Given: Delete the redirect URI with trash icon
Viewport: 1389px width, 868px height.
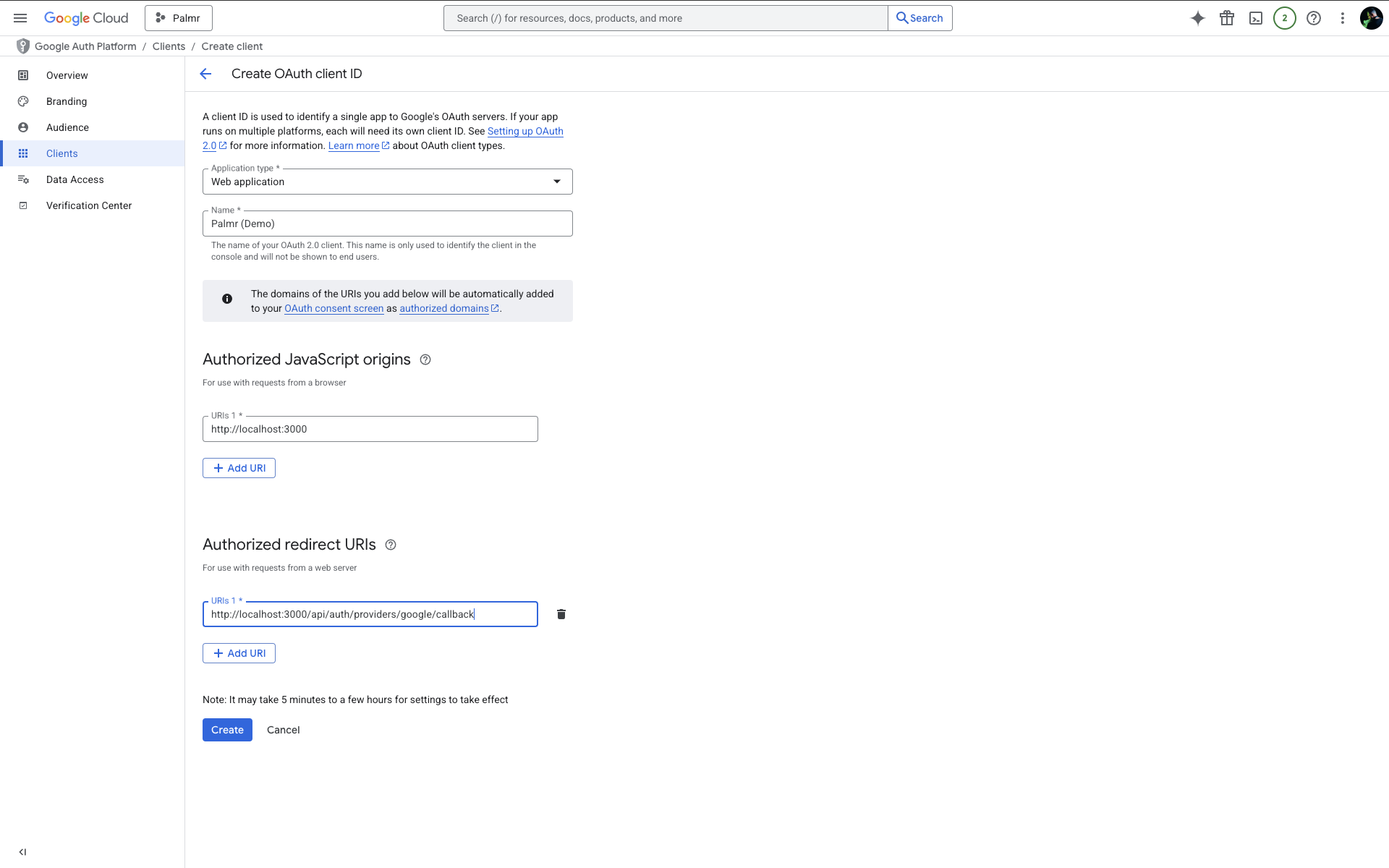Looking at the screenshot, I should (x=561, y=614).
